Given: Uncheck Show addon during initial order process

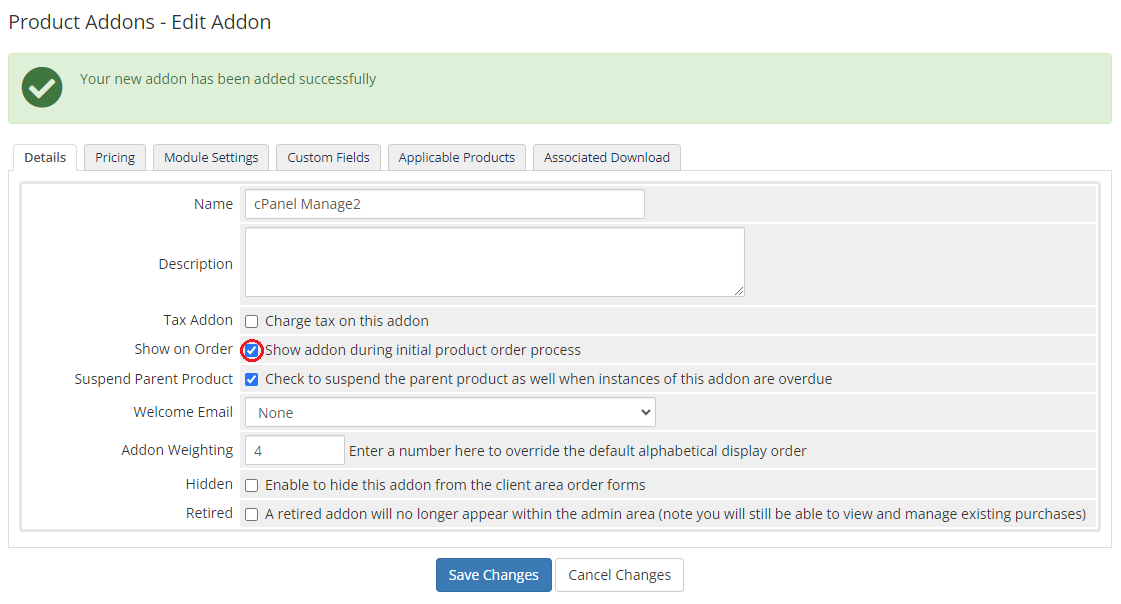Looking at the screenshot, I should pos(252,350).
